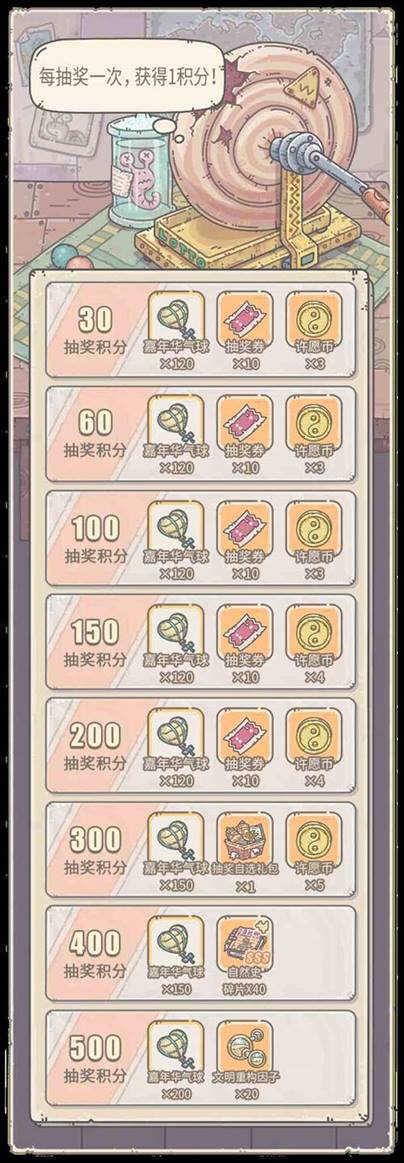Viewport: 404px width, 1163px height.
Task: Select lottery ticket icon in 60-point row
Action: [x=245, y=423]
